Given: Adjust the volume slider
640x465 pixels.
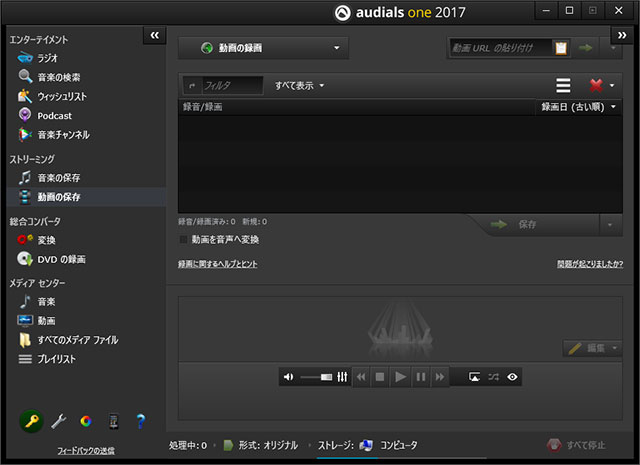Looking at the screenshot, I should [316, 377].
